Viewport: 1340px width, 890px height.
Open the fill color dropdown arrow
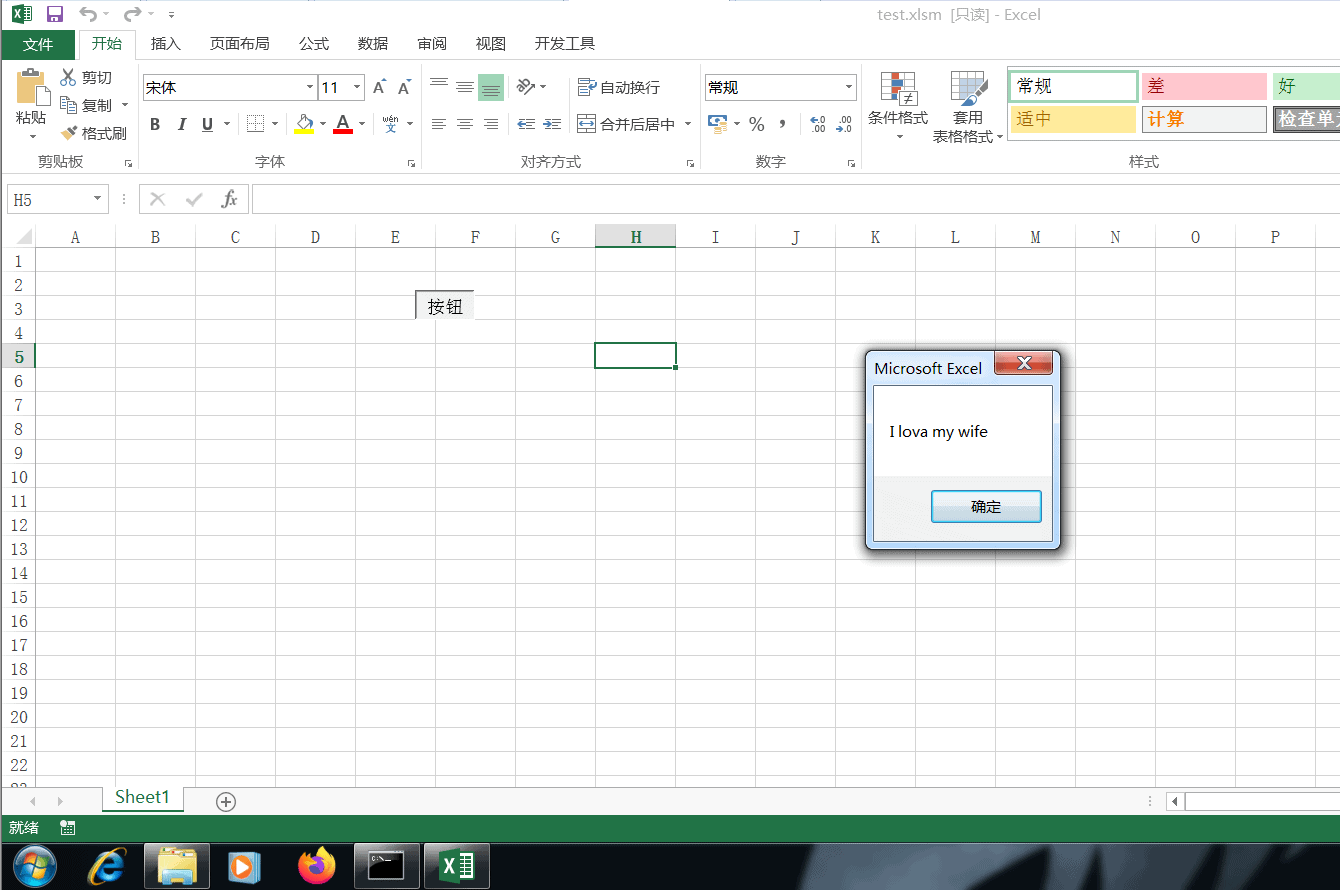pyautogui.click(x=323, y=124)
